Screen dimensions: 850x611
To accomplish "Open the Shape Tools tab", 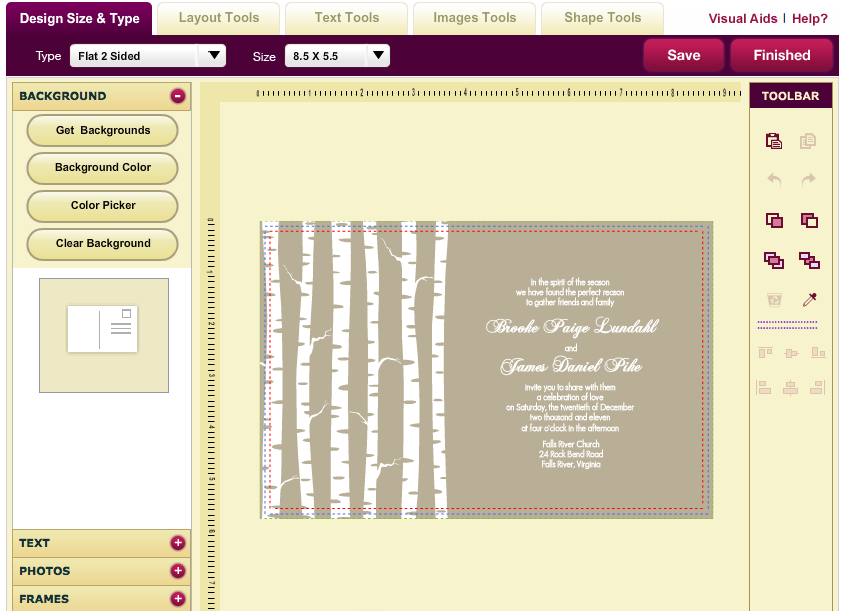I will [x=602, y=18].
